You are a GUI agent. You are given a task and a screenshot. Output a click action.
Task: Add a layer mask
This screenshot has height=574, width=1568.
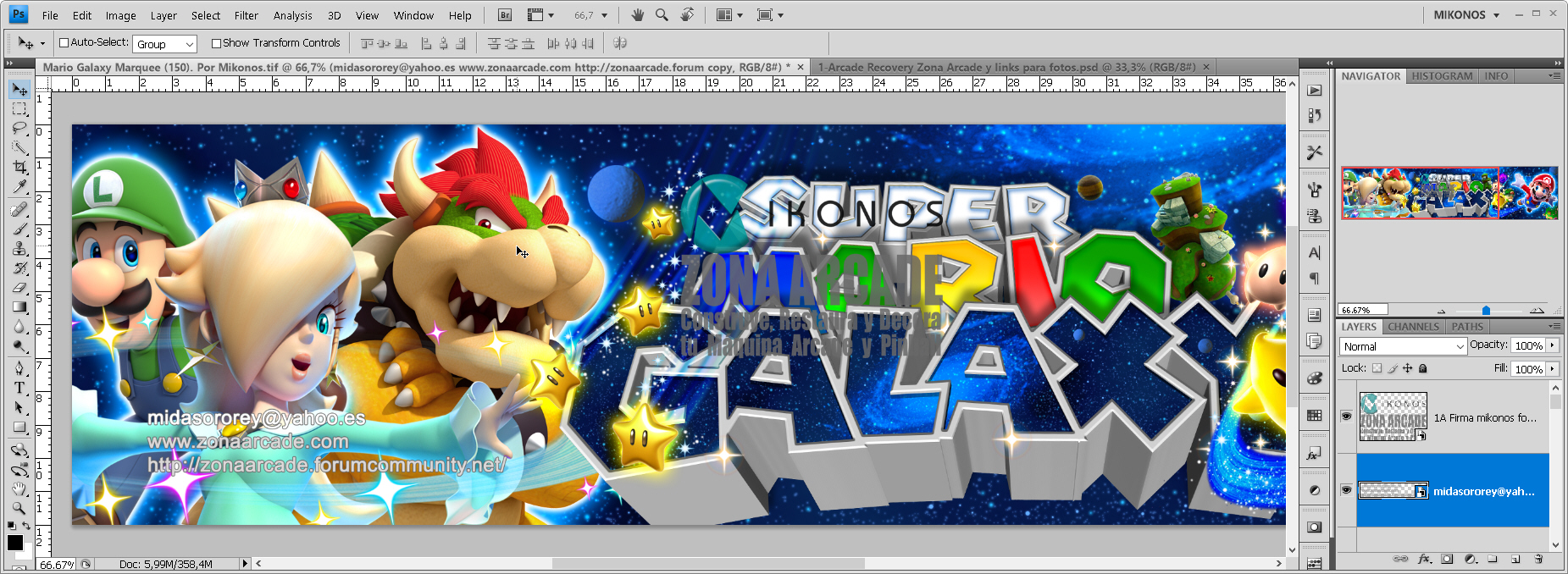(x=1447, y=559)
